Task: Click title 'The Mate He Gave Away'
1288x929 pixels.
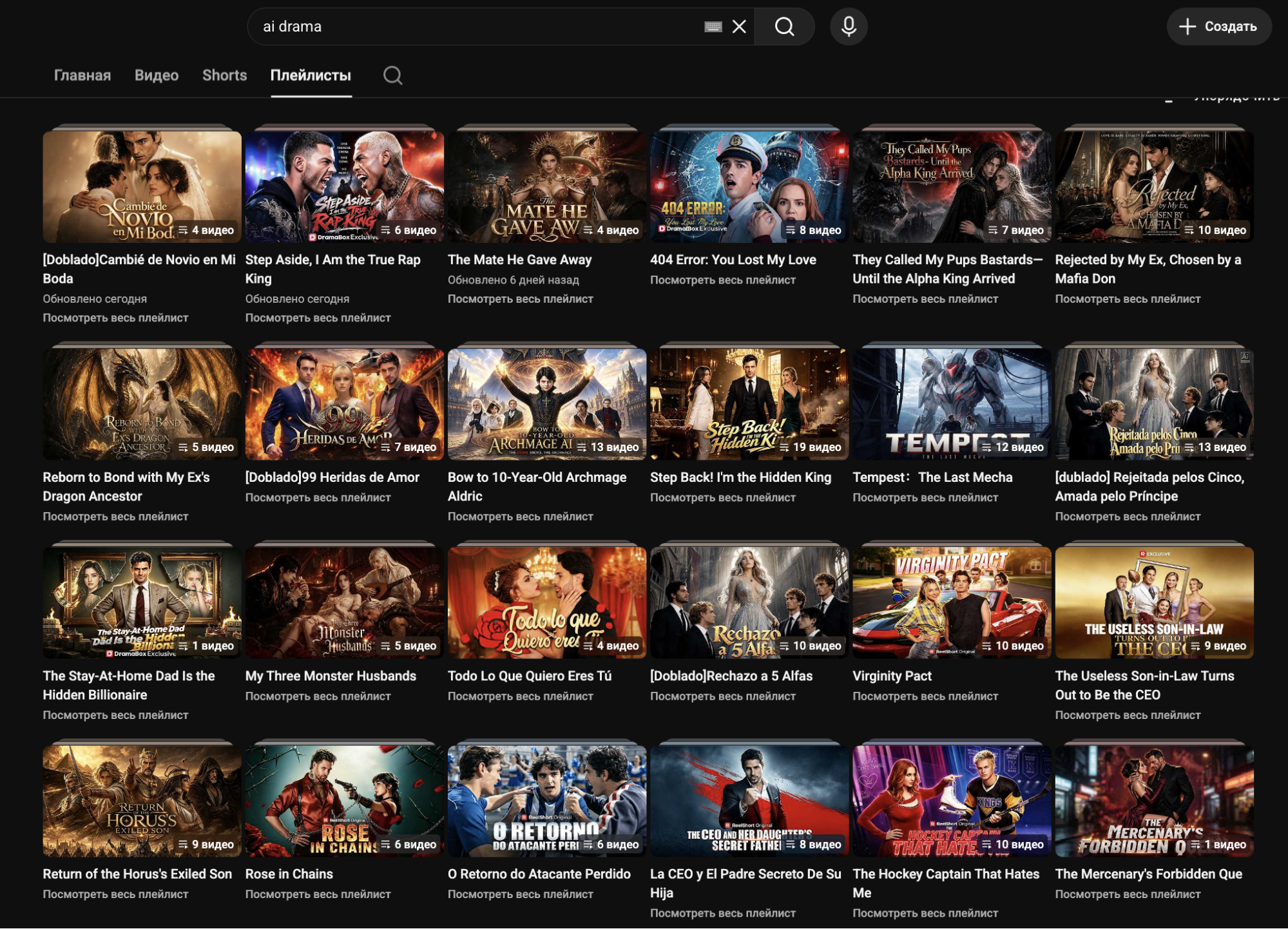Action: (x=519, y=260)
